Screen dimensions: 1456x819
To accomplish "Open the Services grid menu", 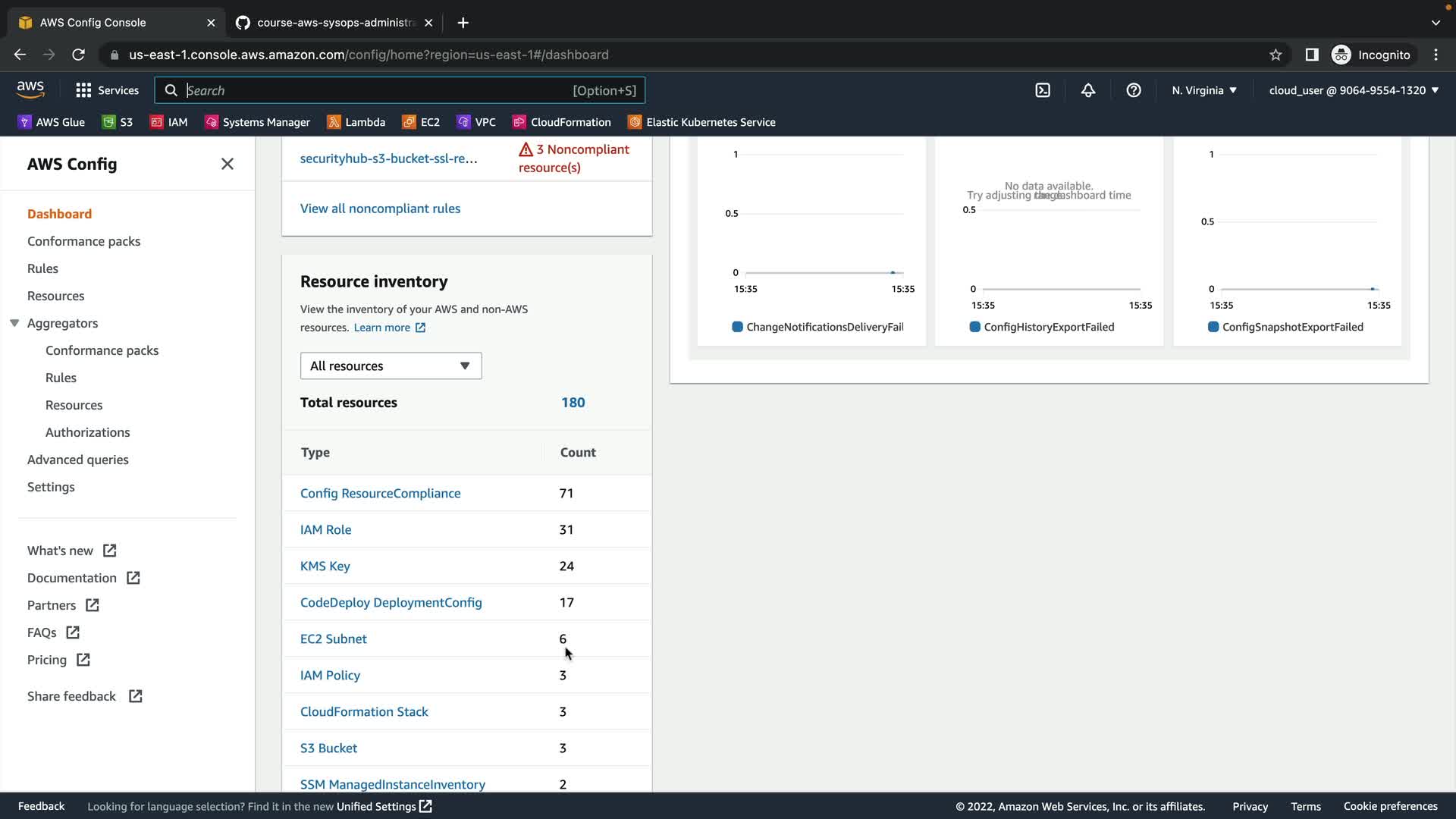I will pyautogui.click(x=107, y=90).
